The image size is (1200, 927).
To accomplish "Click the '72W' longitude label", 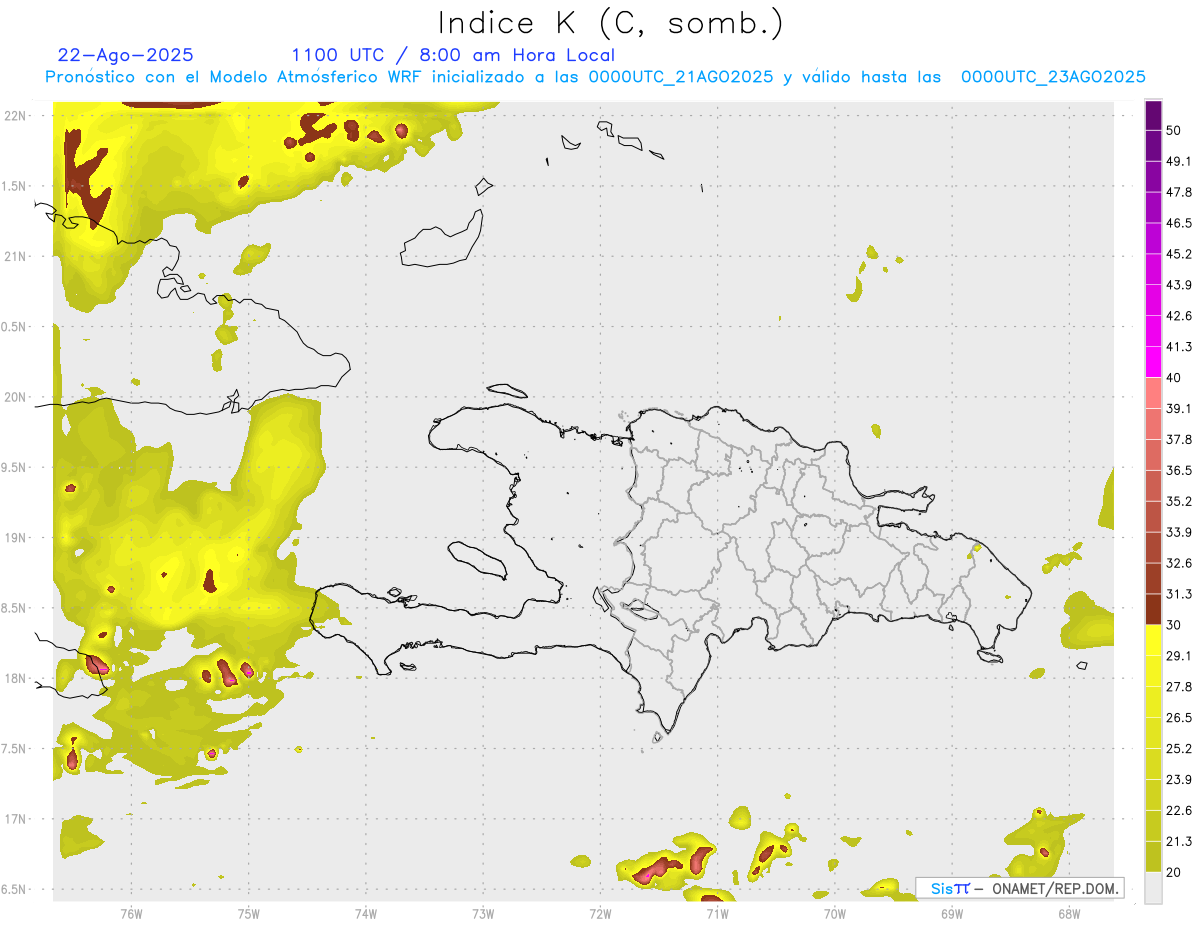I will 600,913.
